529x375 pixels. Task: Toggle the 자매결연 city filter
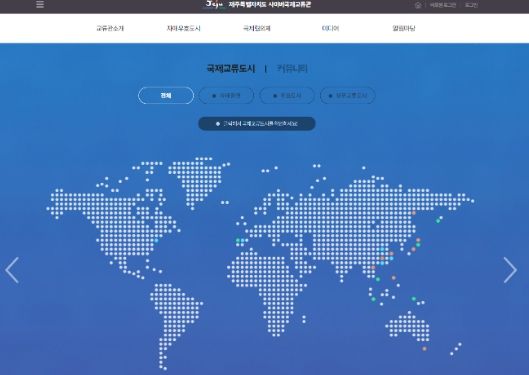tap(226, 95)
